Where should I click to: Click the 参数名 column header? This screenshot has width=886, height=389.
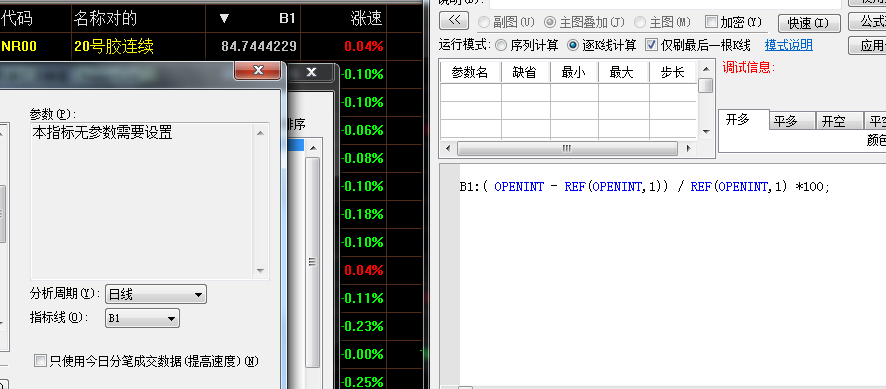pos(470,72)
